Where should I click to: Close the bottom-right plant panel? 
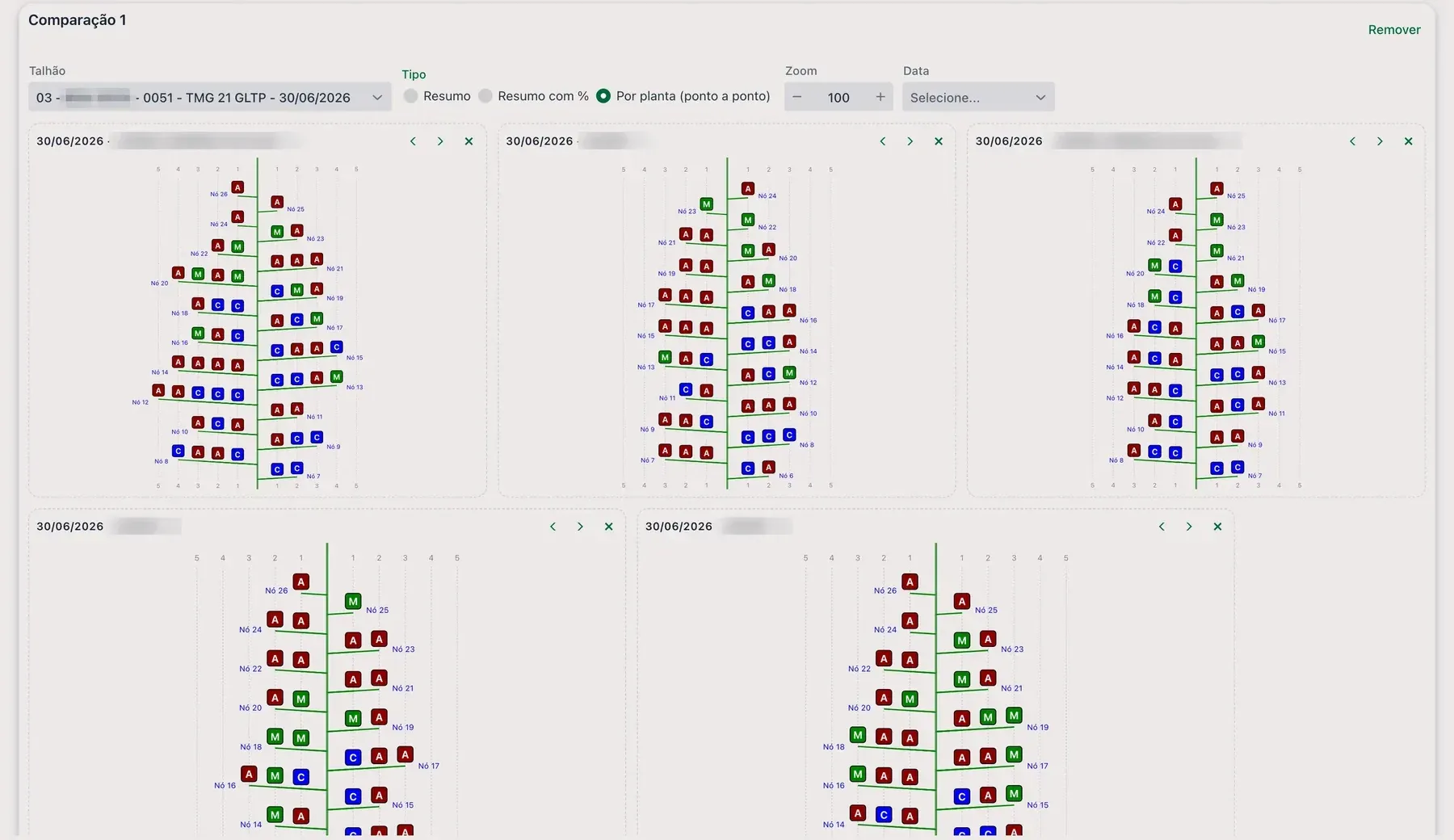1218,527
